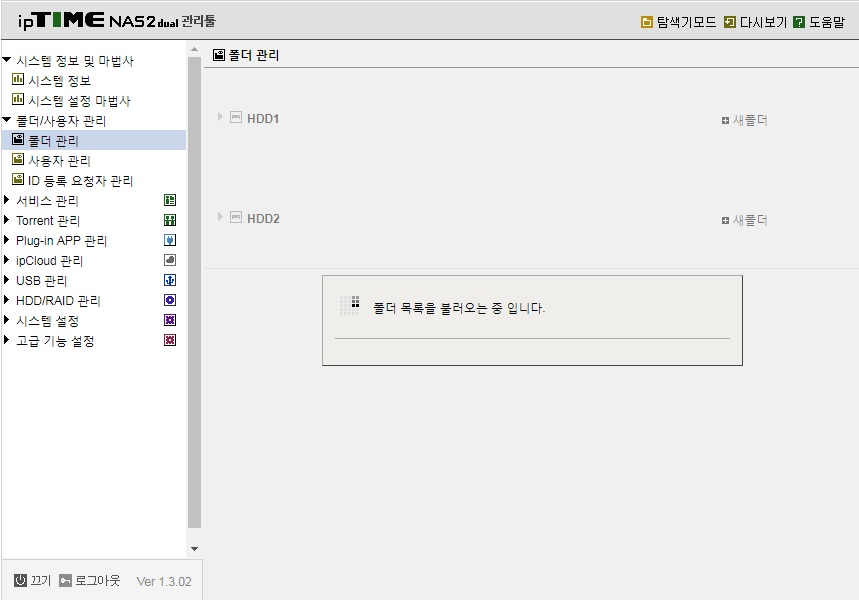This screenshot has height=600, width=859.
Task: Click the HDD/RAID 관리 menu label
Action: coord(58,301)
